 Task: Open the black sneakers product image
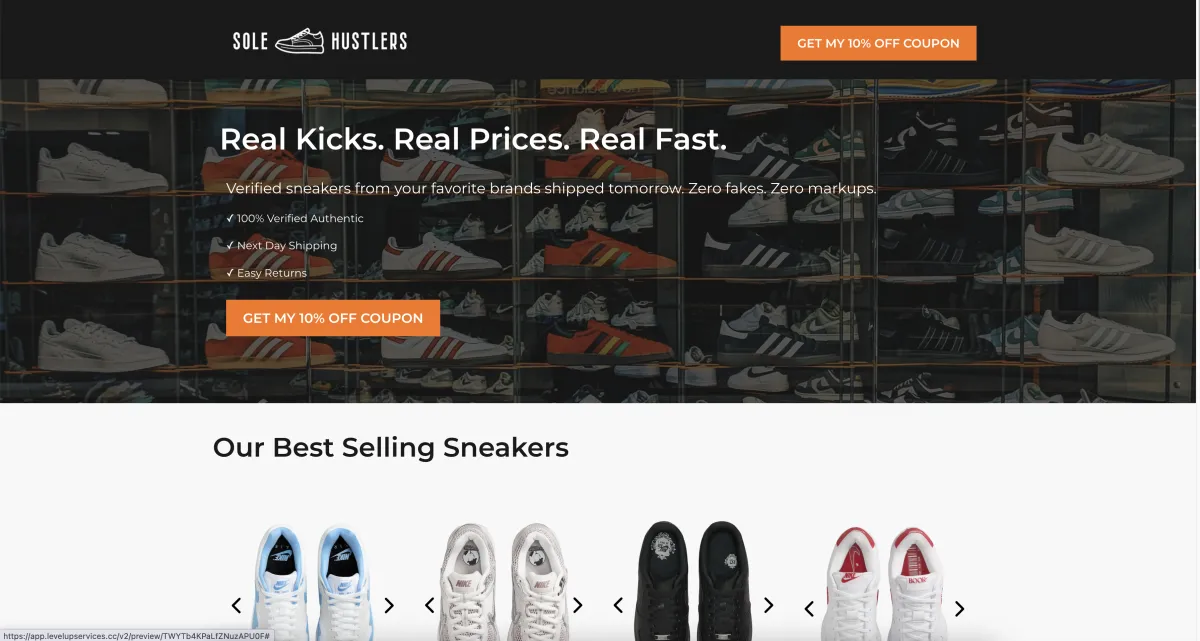point(693,581)
